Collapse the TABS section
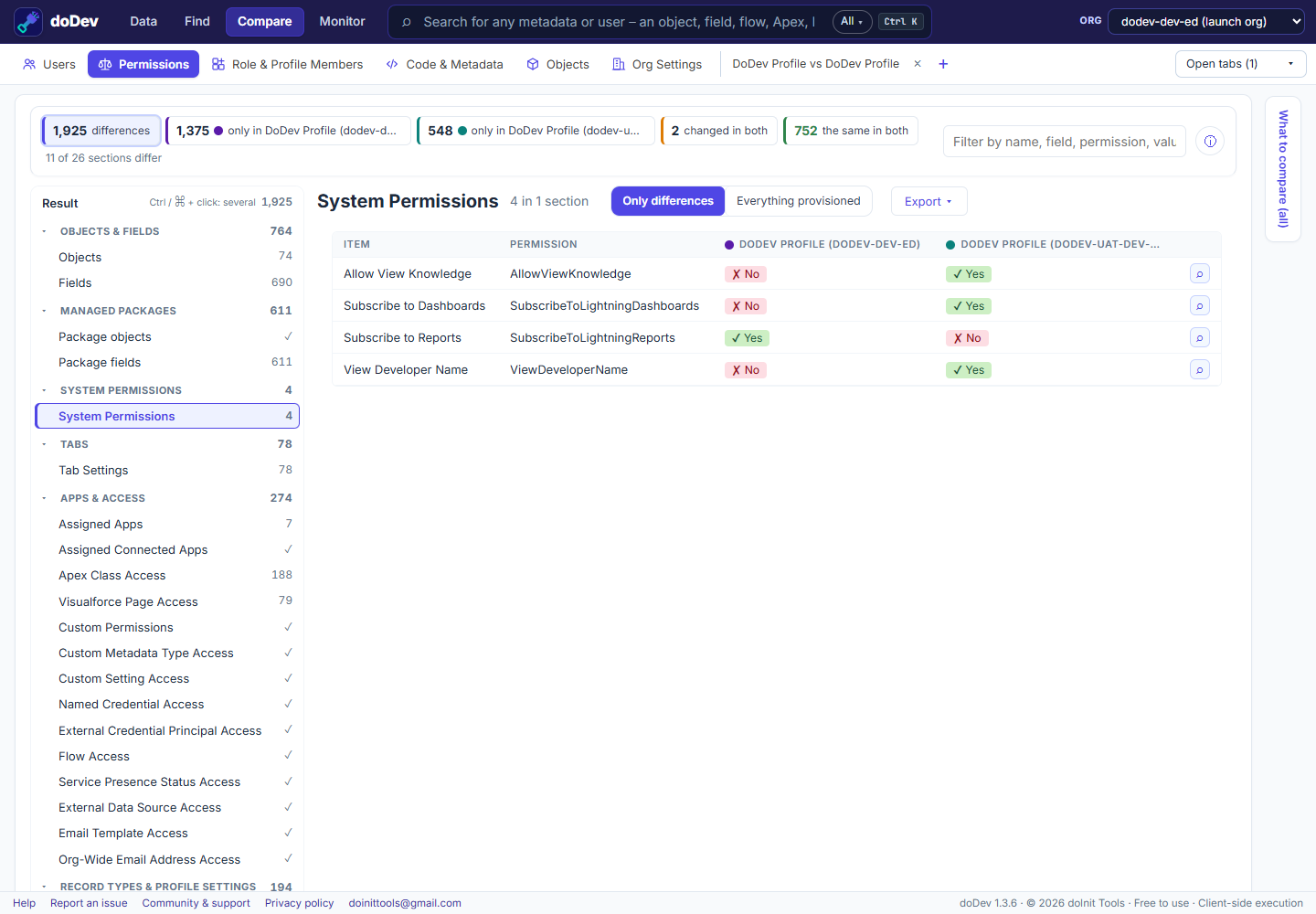Screen dimensions: 1316x914 click(x=44, y=444)
